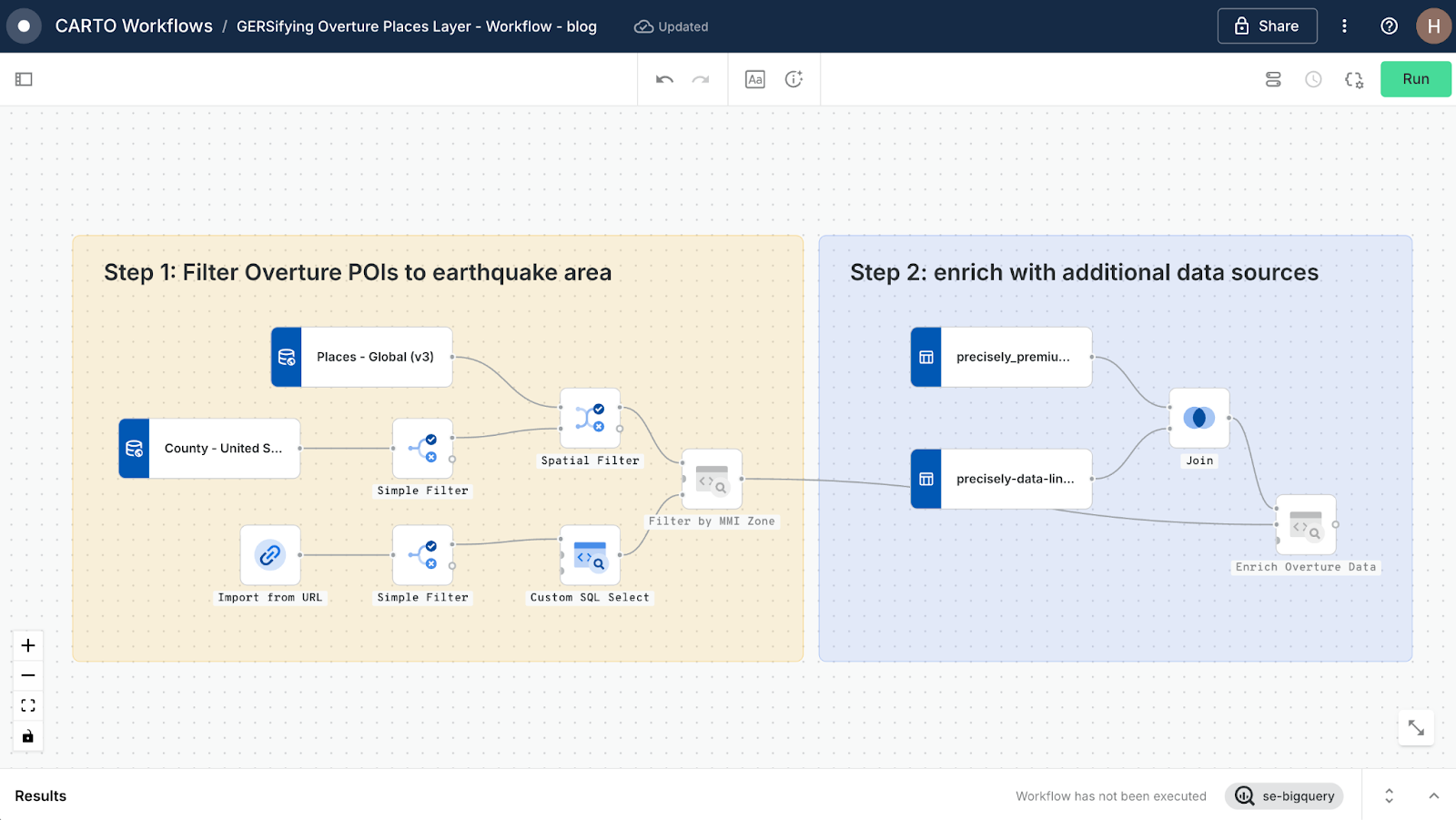The height and width of the screenshot is (820, 1456).
Task: Toggle the lock canvas control
Action: coord(28,736)
